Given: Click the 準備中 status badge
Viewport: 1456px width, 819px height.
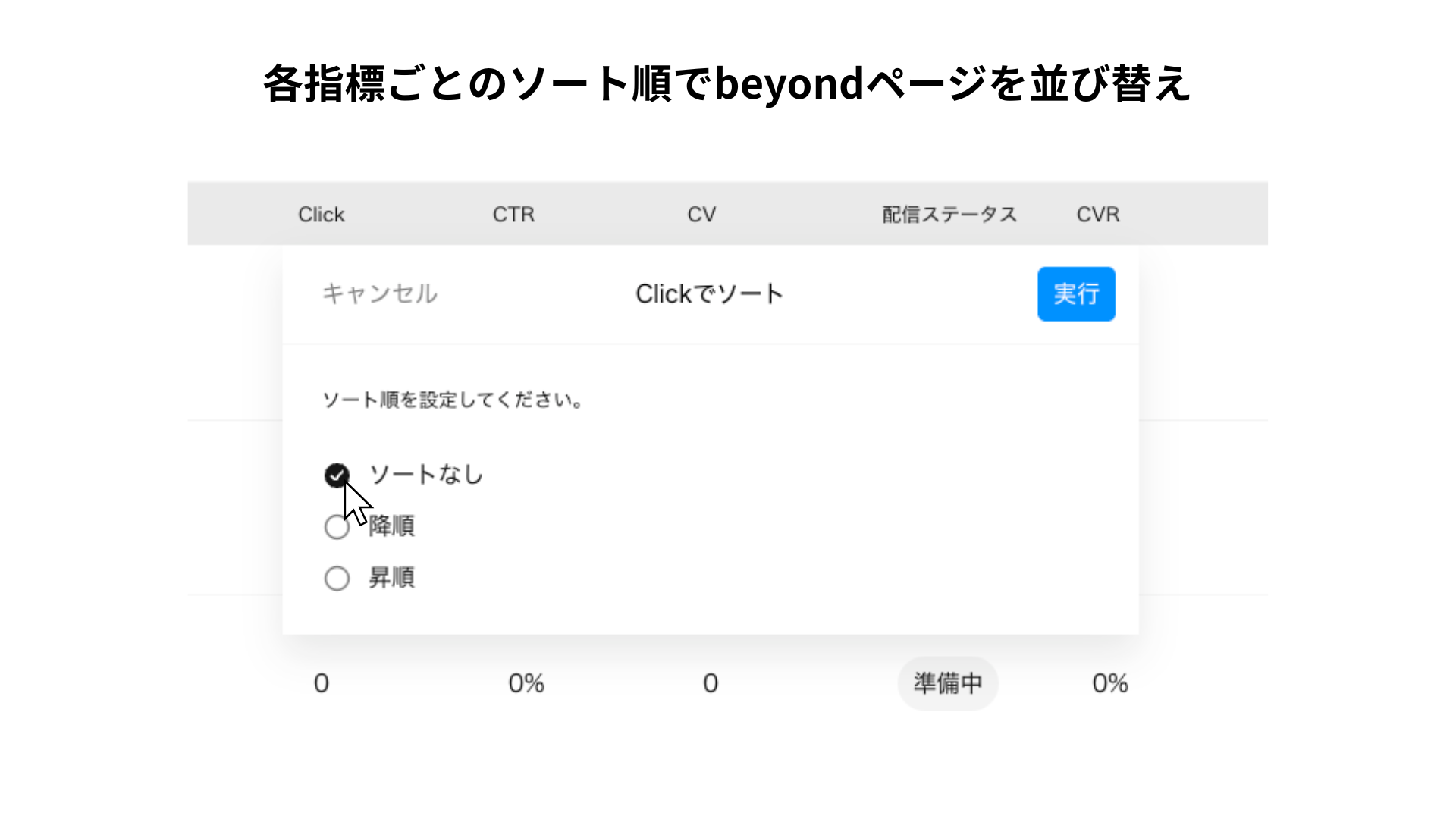Looking at the screenshot, I should click(x=948, y=683).
